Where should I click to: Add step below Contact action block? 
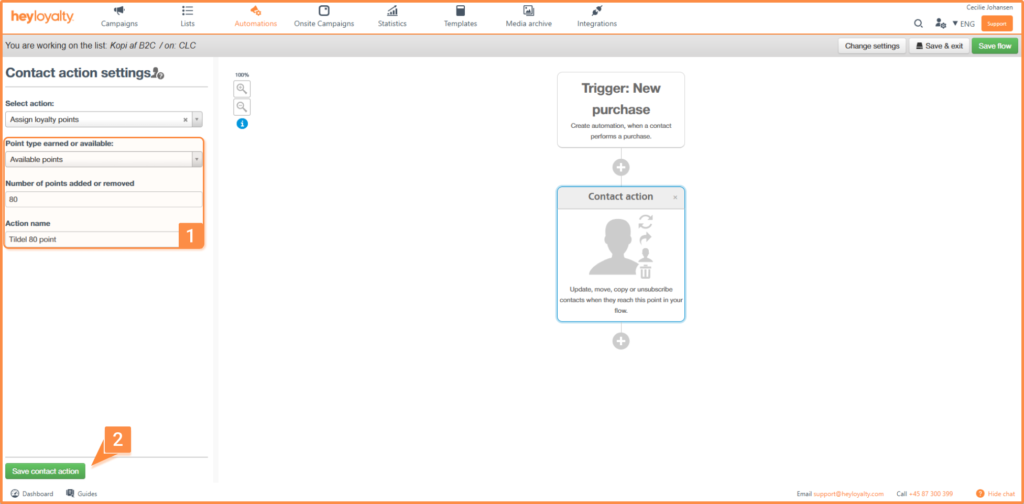[x=621, y=341]
